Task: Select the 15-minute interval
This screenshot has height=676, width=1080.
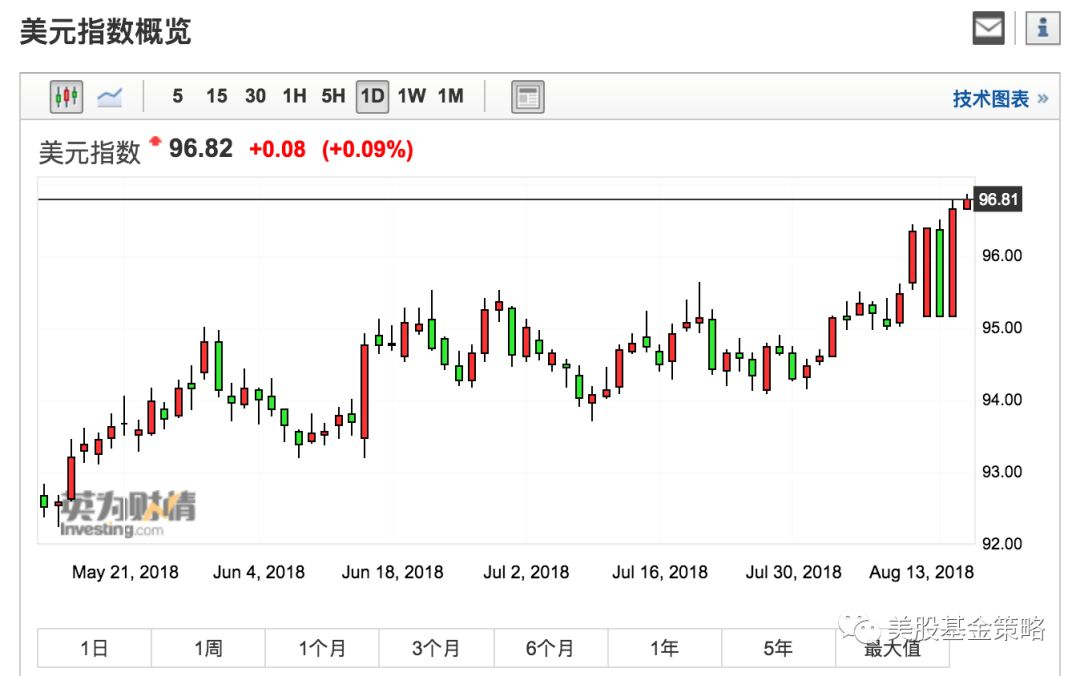Action: (216, 96)
